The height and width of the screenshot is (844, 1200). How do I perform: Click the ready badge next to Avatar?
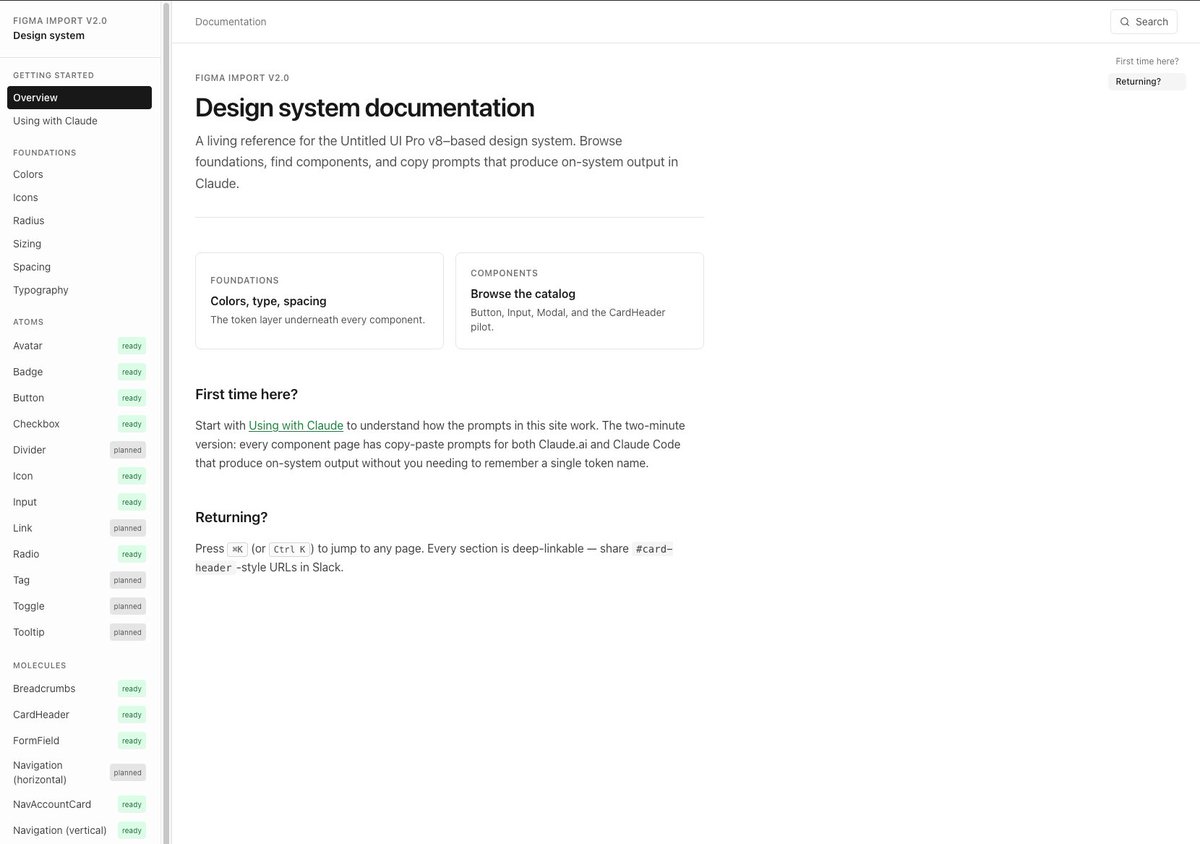pos(132,346)
